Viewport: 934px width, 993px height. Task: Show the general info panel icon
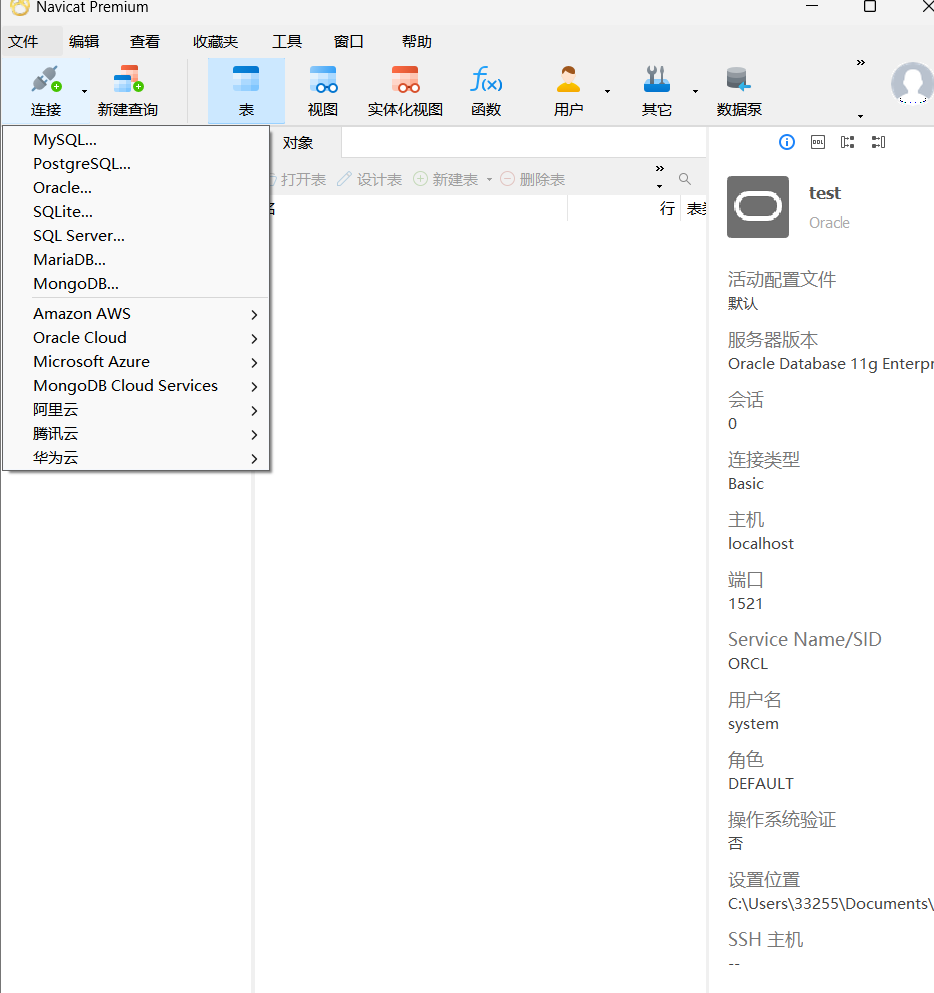coord(786,142)
